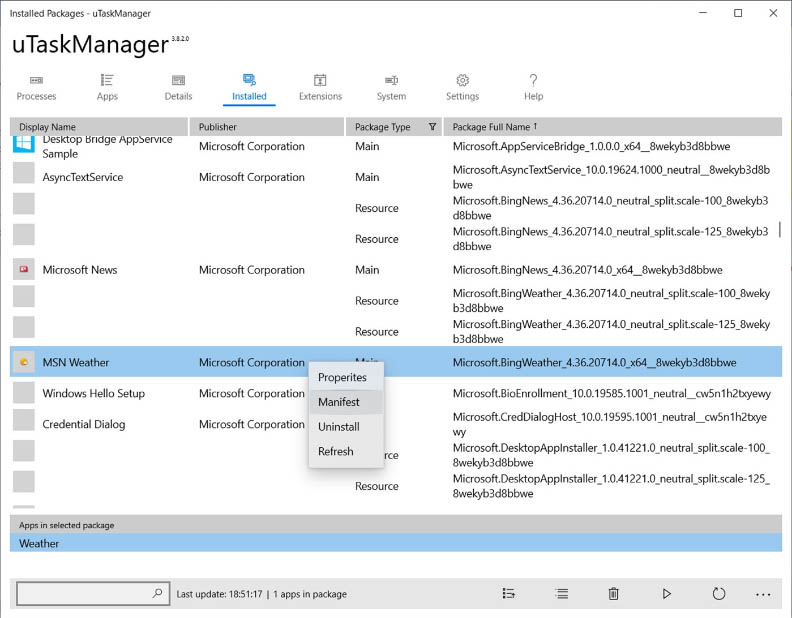The width and height of the screenshot is (792, 618).
Task: Click Microsoft.BingNews scale-125 package name
Action: click(x=610, y=239)
